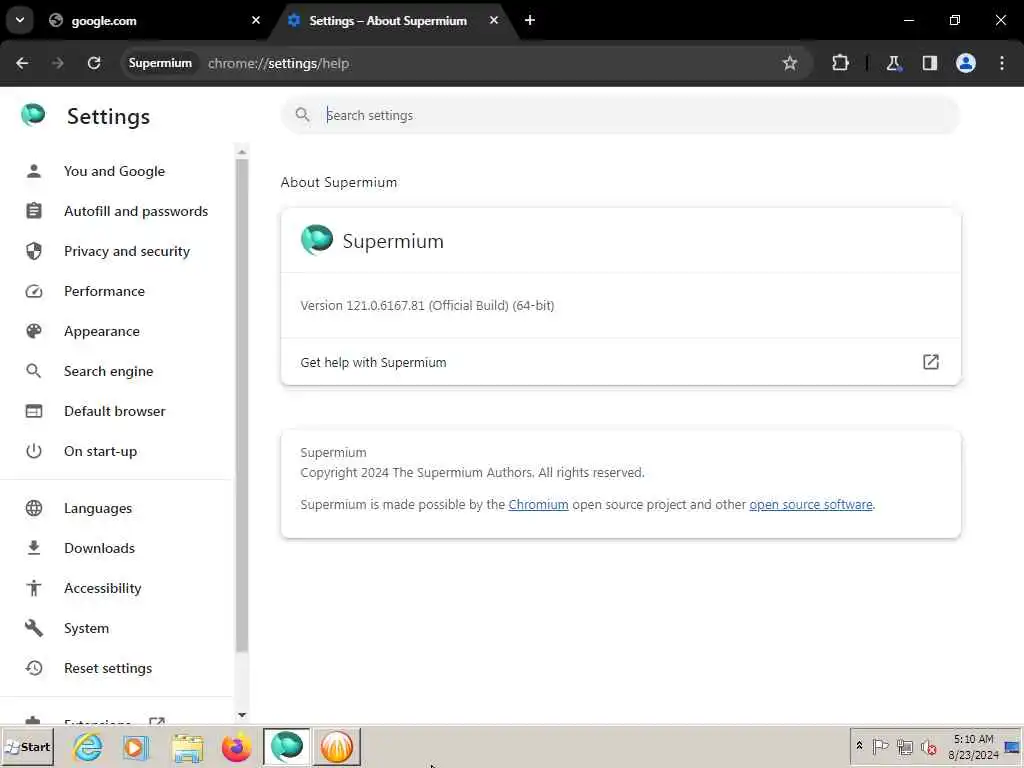
Task: Open the Labs flask icon
Action: pos(893,63)
